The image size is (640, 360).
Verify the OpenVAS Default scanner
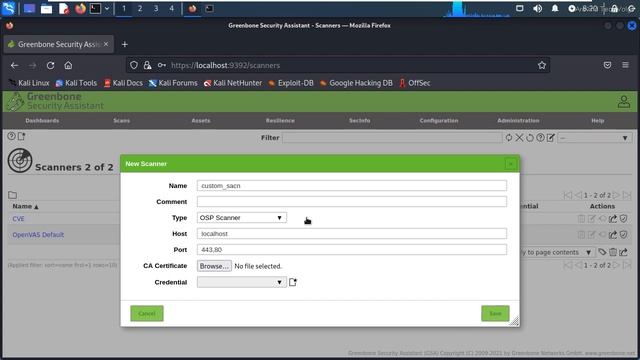[x=623, y=235]
